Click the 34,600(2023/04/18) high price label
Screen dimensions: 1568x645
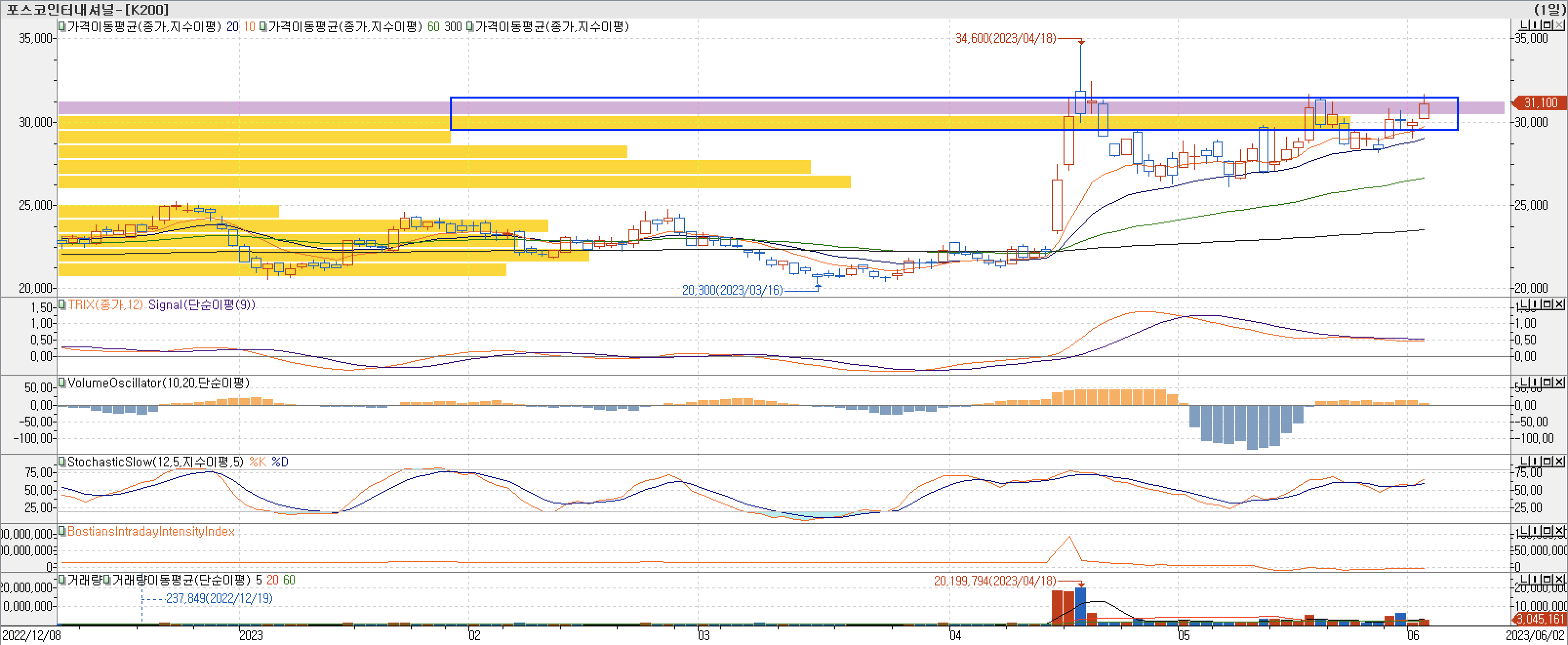tap(1005, 39)
